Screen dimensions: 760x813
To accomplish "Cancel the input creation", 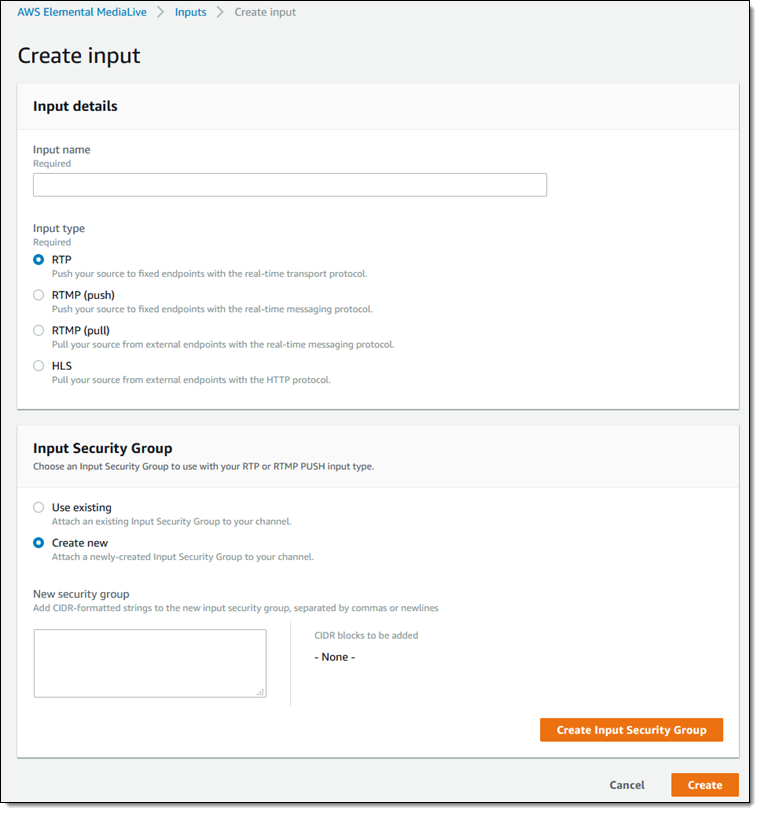I will (627, 785).
